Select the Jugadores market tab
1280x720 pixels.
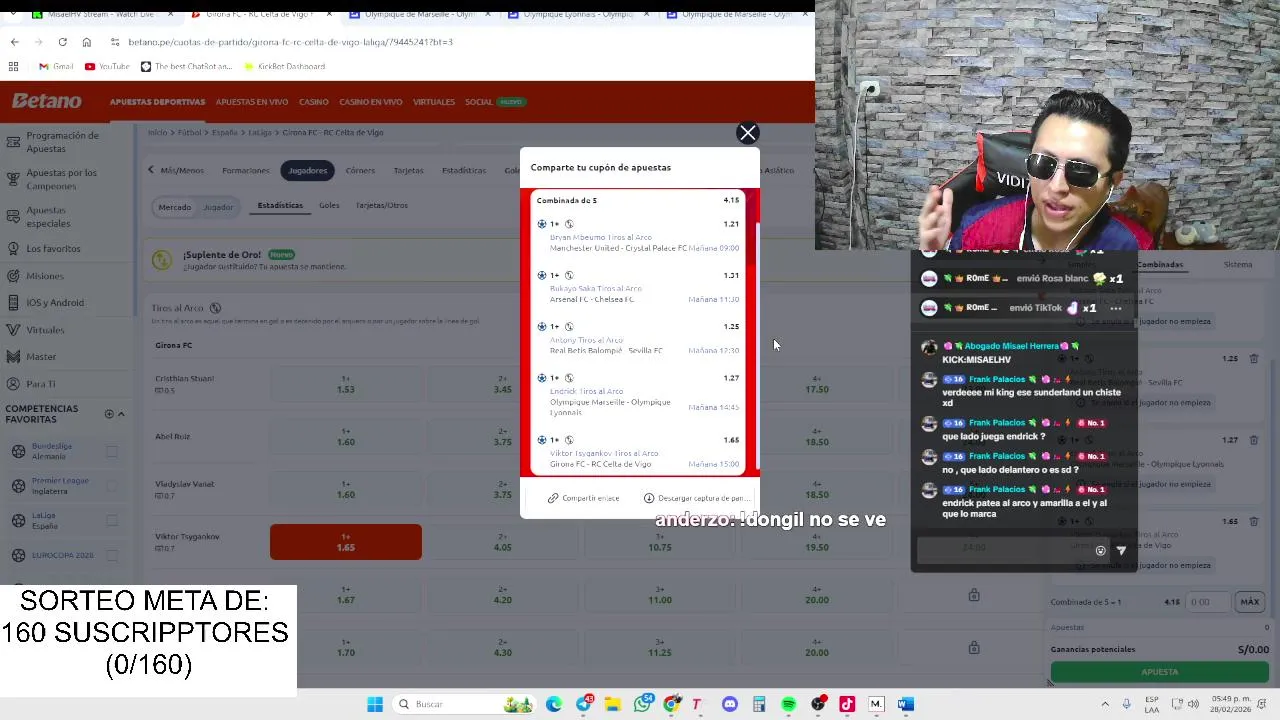tap(307, 170)
